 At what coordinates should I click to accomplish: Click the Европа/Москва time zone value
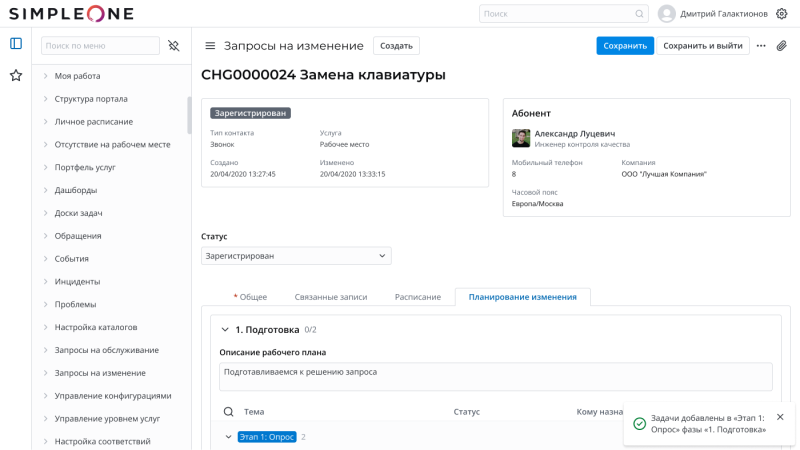(537, 204)
